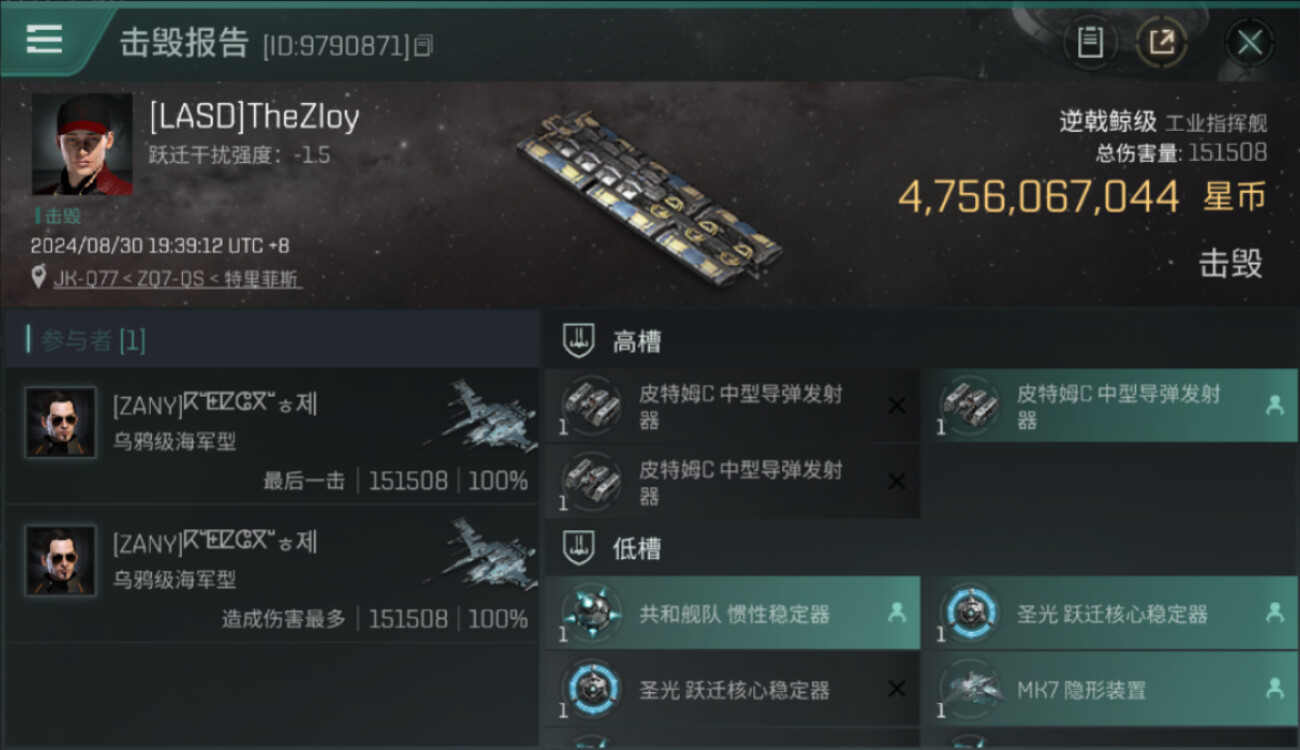Select the 参与者 [1] tab
Screen dimensions: 1300x750
click(86, 340)
